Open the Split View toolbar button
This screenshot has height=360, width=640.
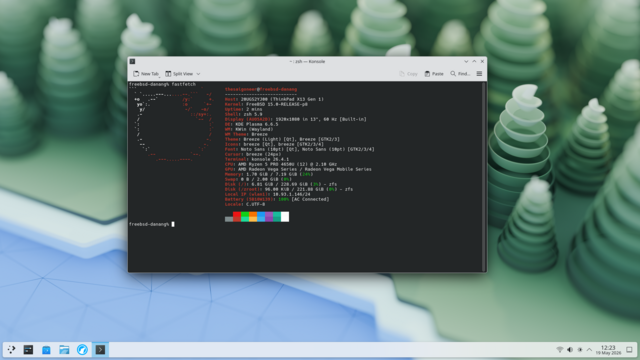tap(179, 74)
